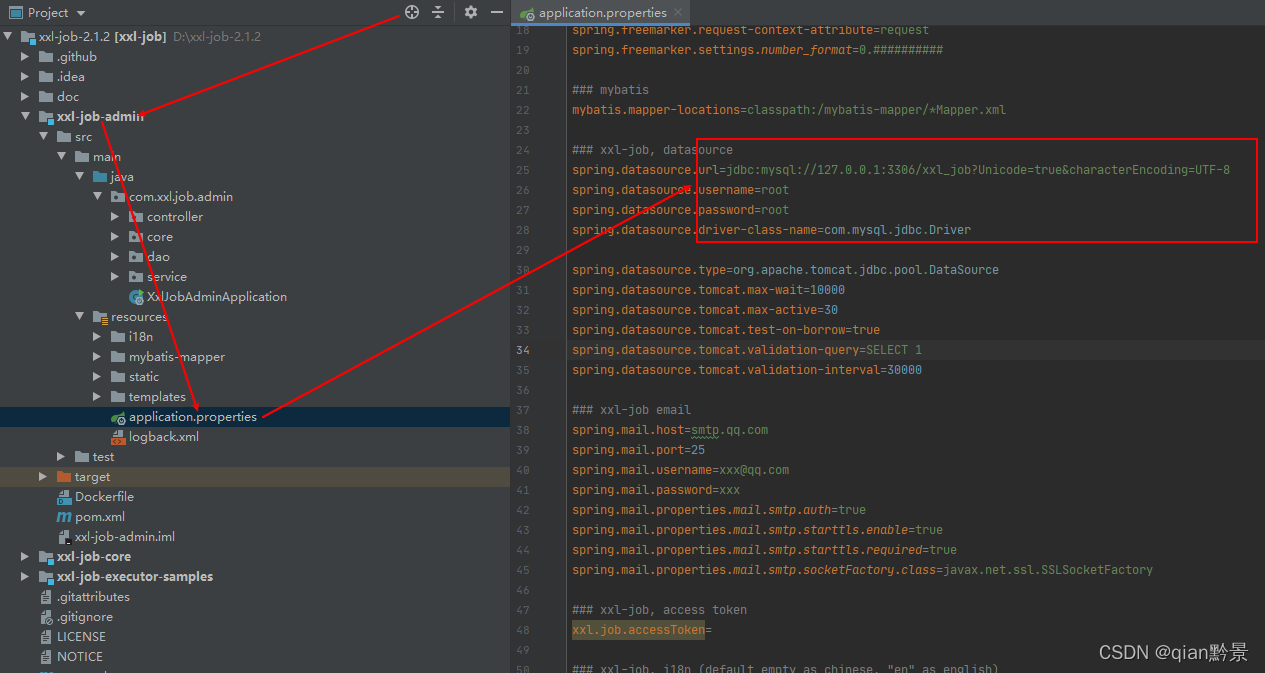The width and height of the screenshot is (1265, 673).
Task: Collapse the com.xxl.job.admin package
Action: tap(98, 197)
